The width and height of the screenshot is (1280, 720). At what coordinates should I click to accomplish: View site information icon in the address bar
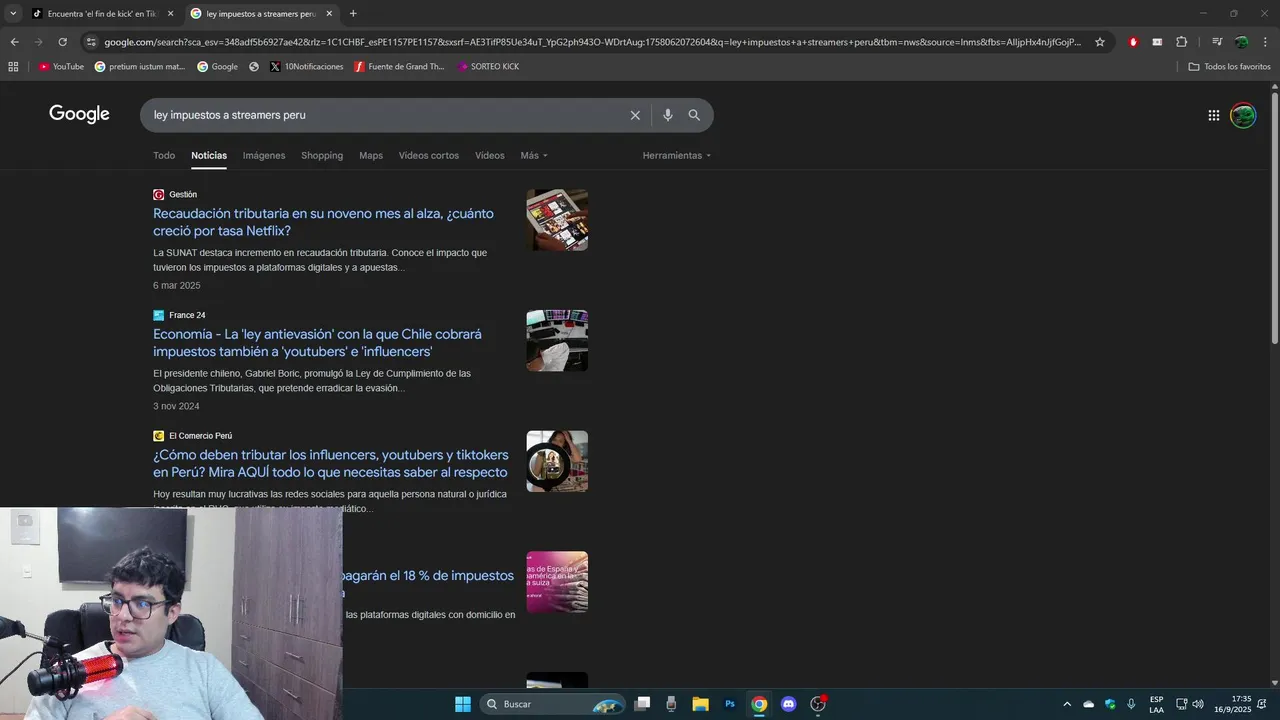[91, 42]
